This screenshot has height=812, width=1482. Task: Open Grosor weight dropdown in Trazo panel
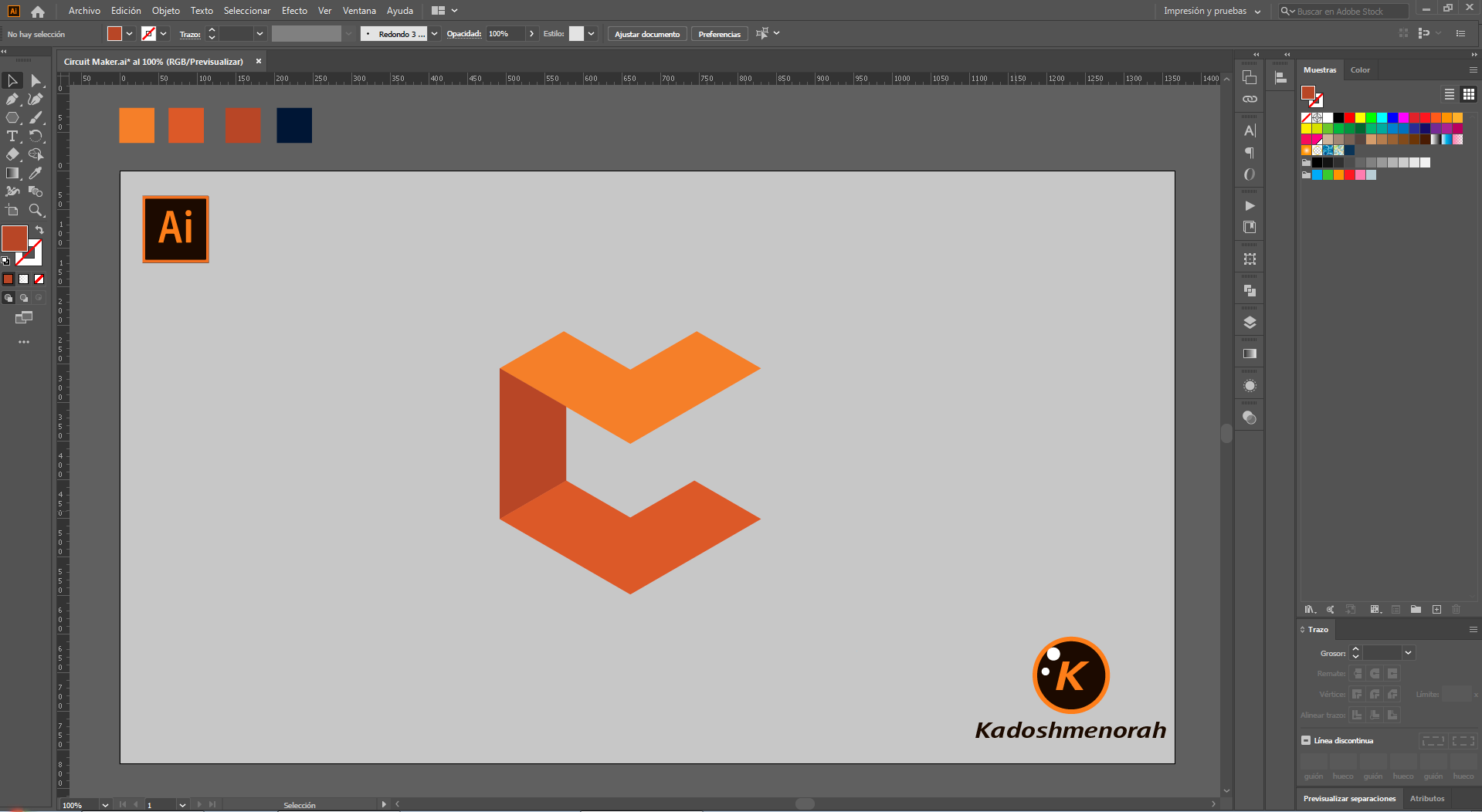click(x=1408, y=653)
